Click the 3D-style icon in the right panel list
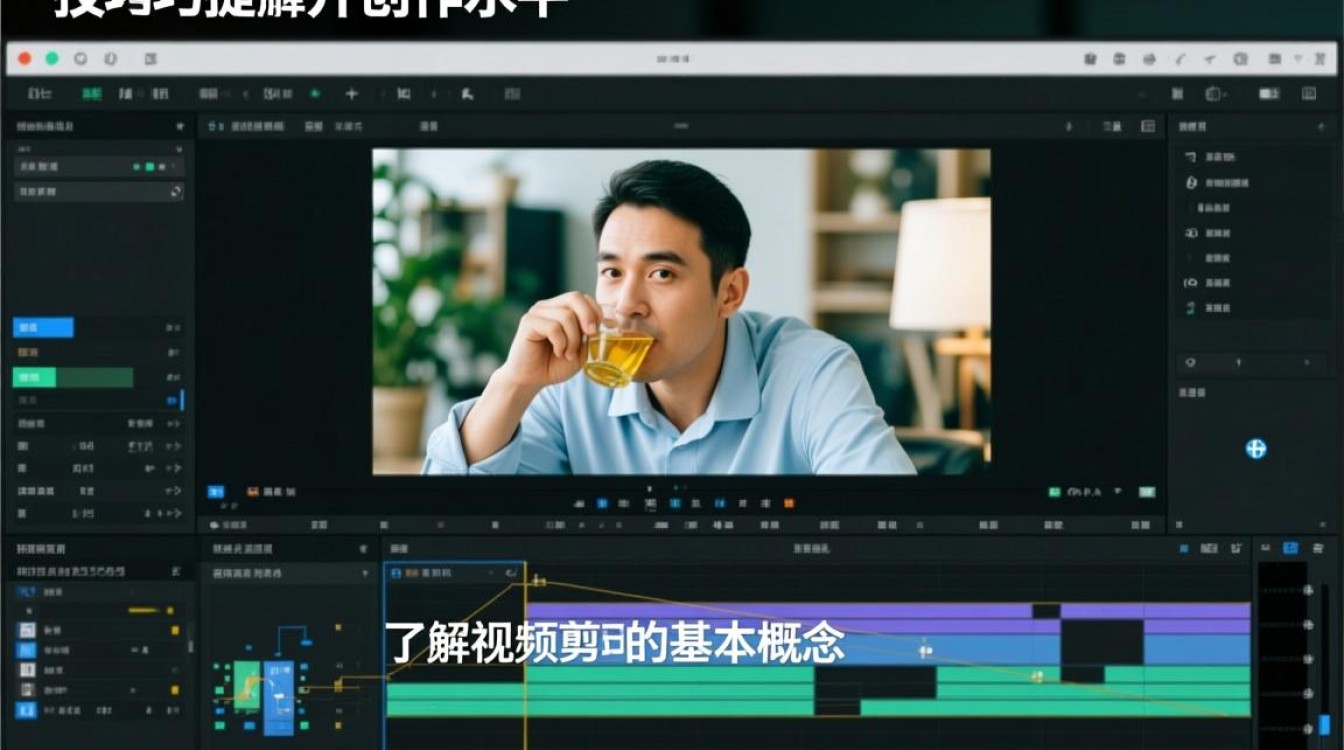Viewport: 1344px width, 750px height. (1191, 233)
